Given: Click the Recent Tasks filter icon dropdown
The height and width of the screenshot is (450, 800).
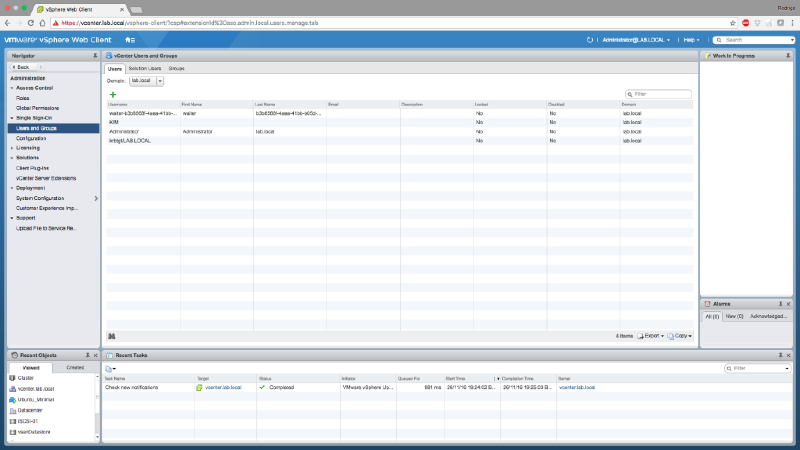Looking at the screenshot, I should 112,368.
